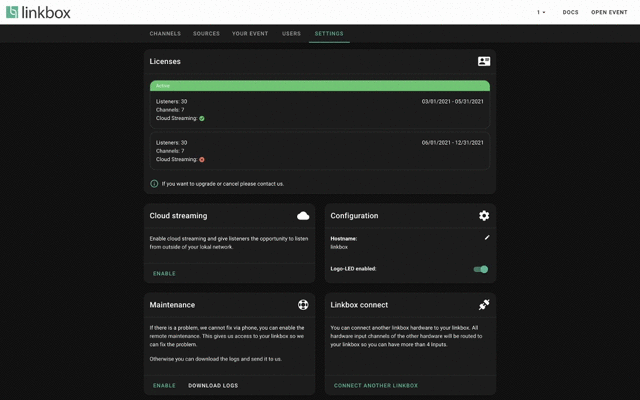Click Connect Another Linkbox

click(376, 385)
